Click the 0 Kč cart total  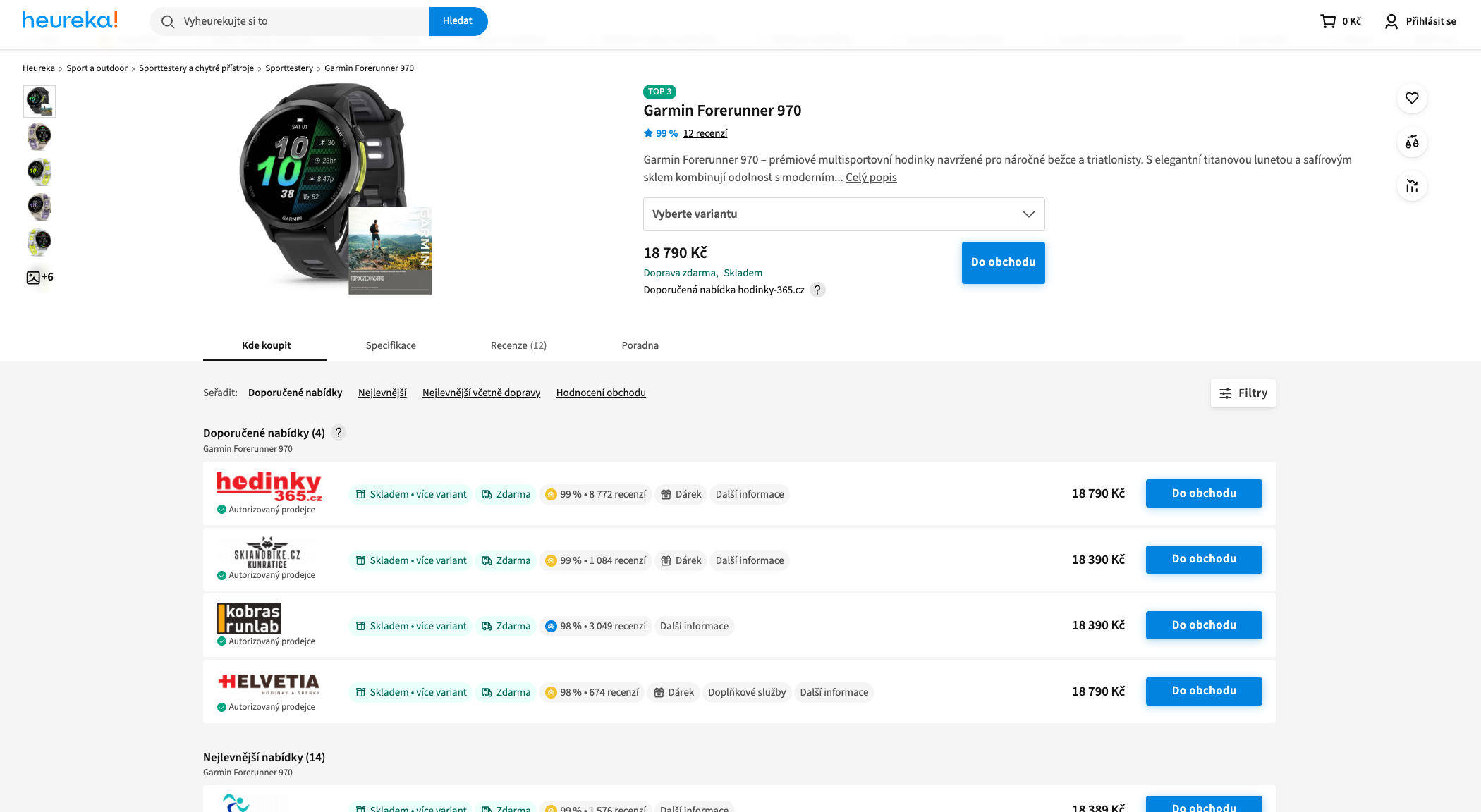pos(1351,21)
